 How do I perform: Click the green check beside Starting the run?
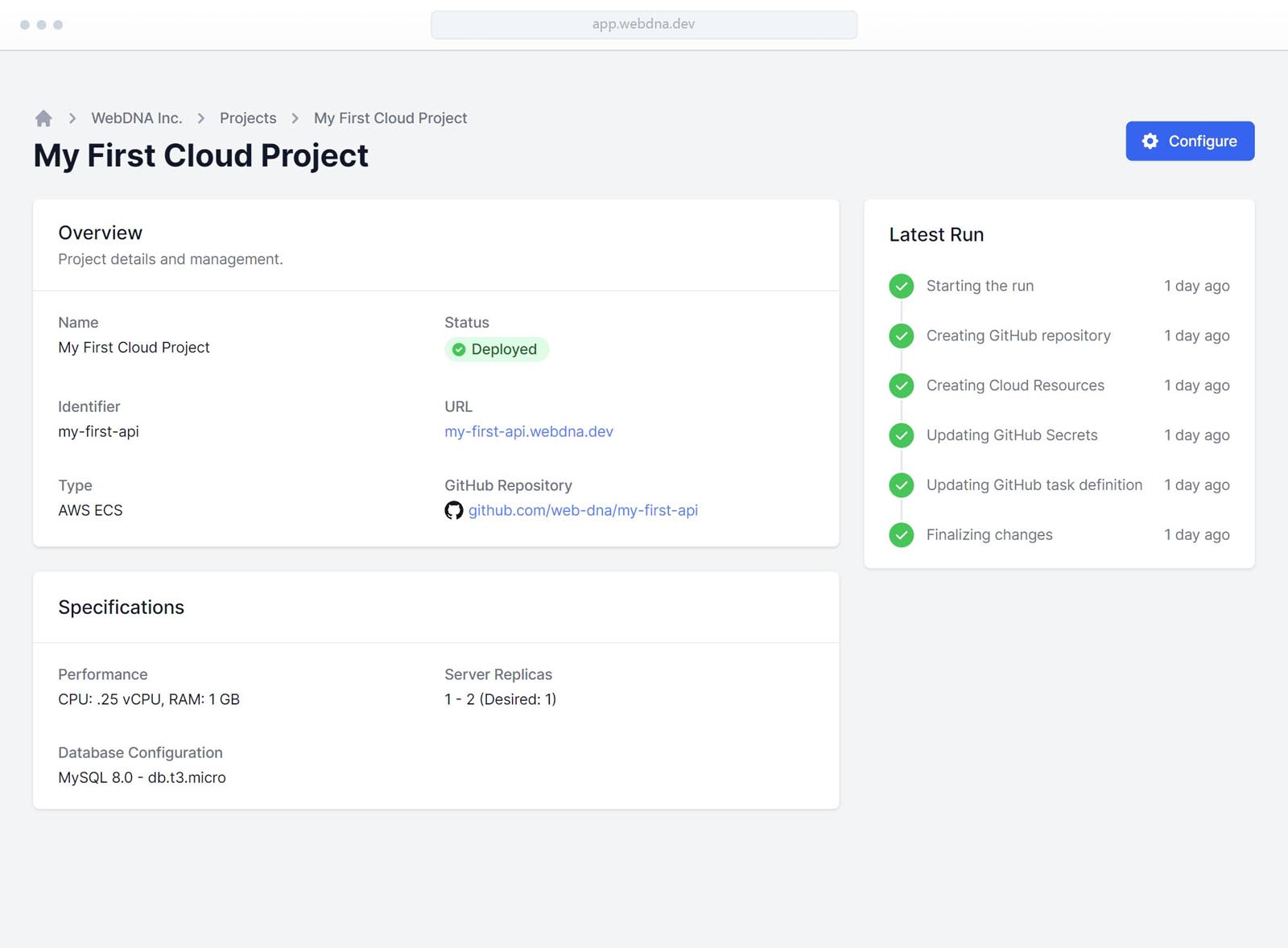tap(901, 286)
